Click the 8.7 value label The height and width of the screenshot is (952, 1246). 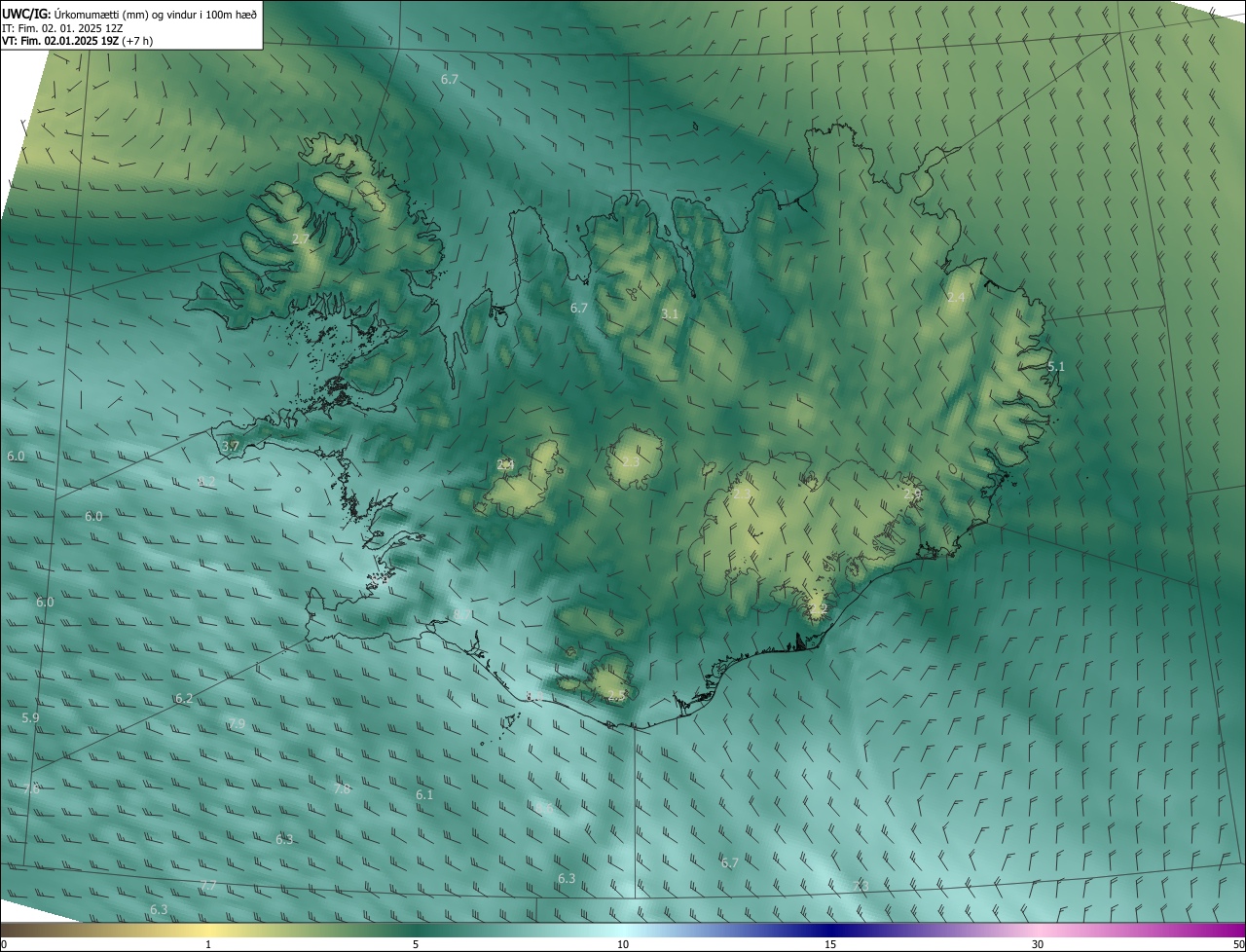coord(462,614)
